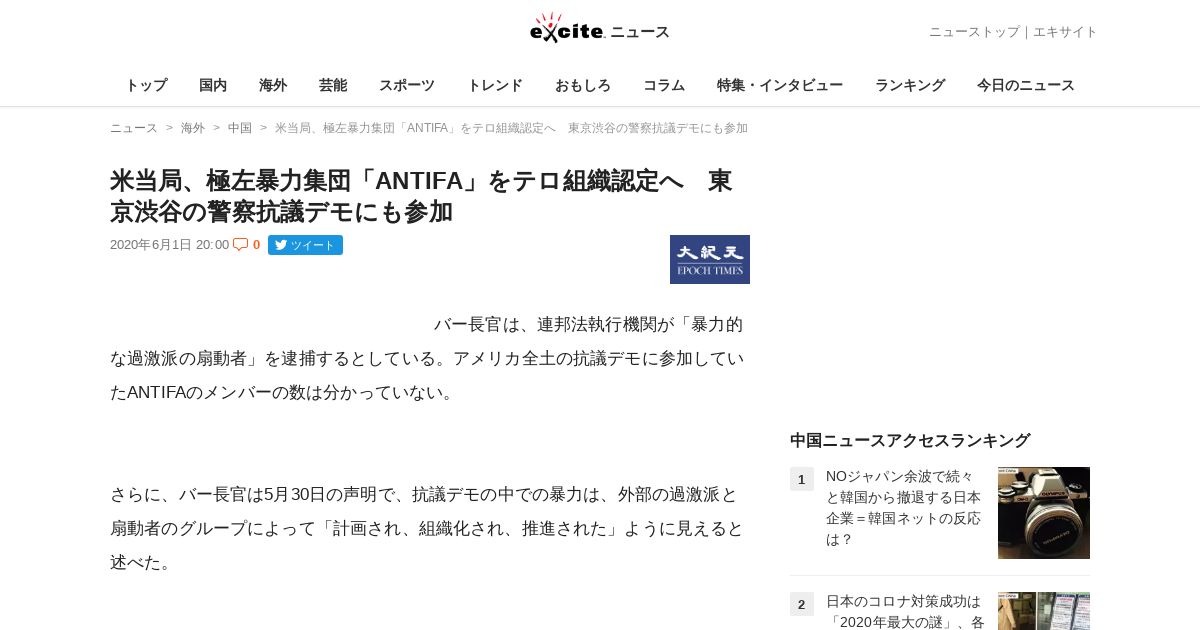This screenshot has height=630, width=1200.
Task: Click the article title breadcrumb text
Action: (x=511, y=128)
